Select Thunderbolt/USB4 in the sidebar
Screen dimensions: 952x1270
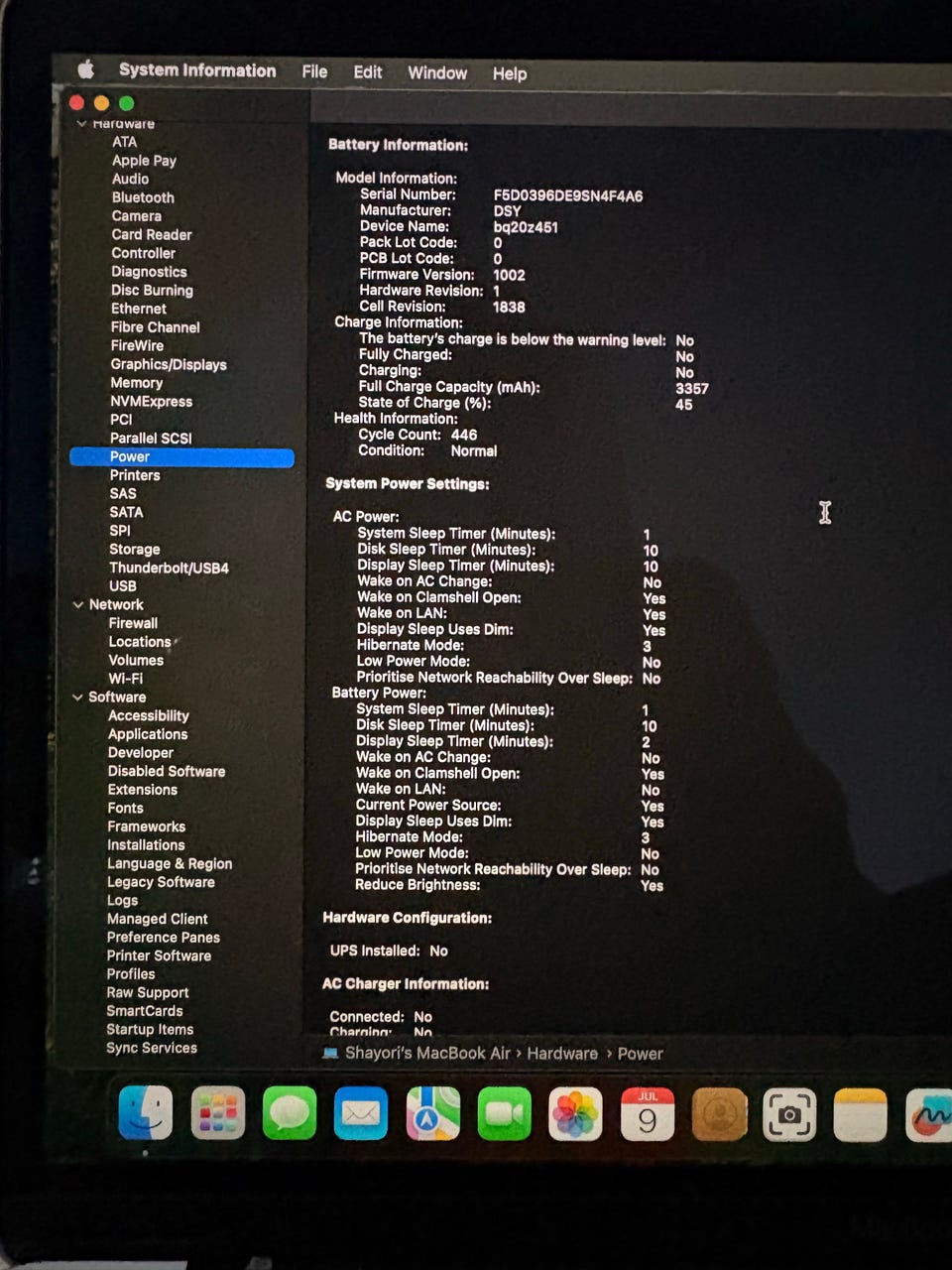click(x=169, y=568)
